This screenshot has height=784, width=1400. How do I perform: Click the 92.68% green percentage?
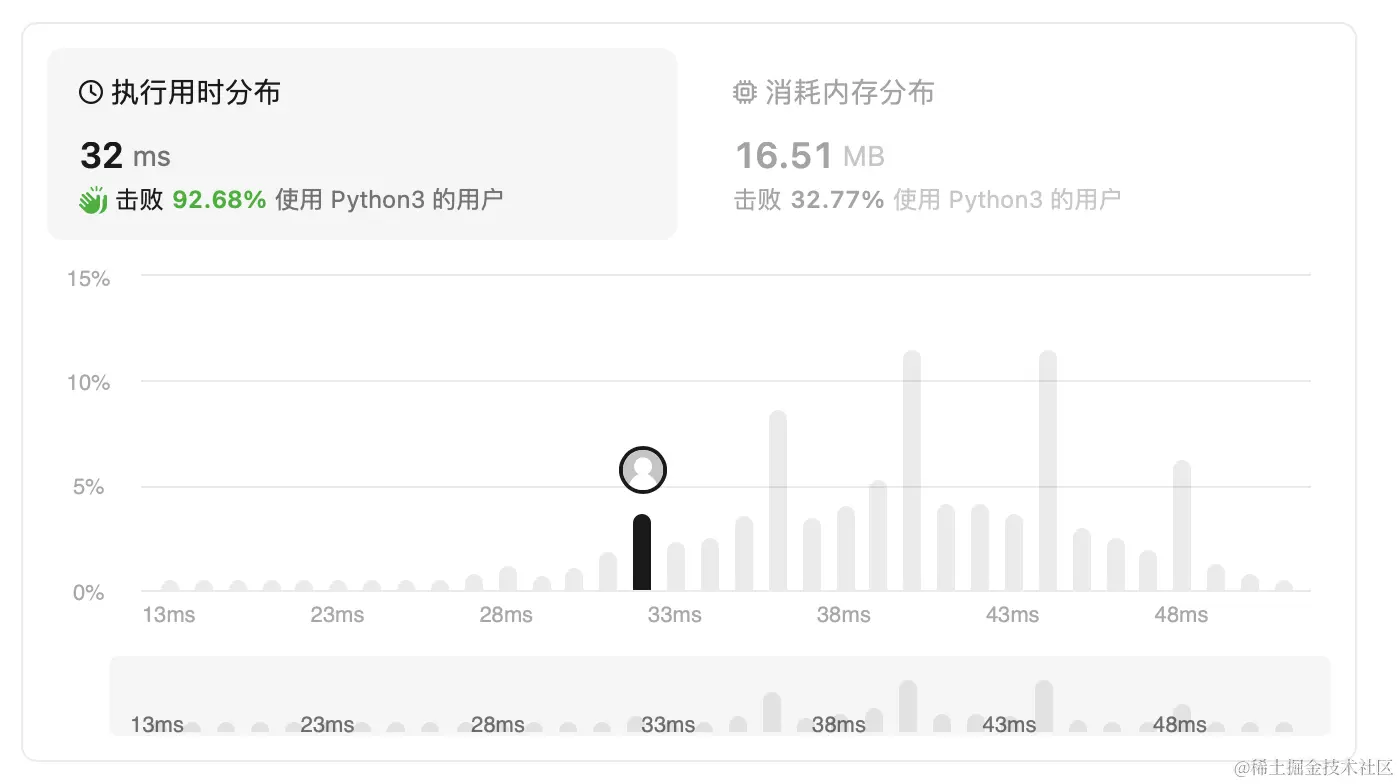tap(219, 200)
